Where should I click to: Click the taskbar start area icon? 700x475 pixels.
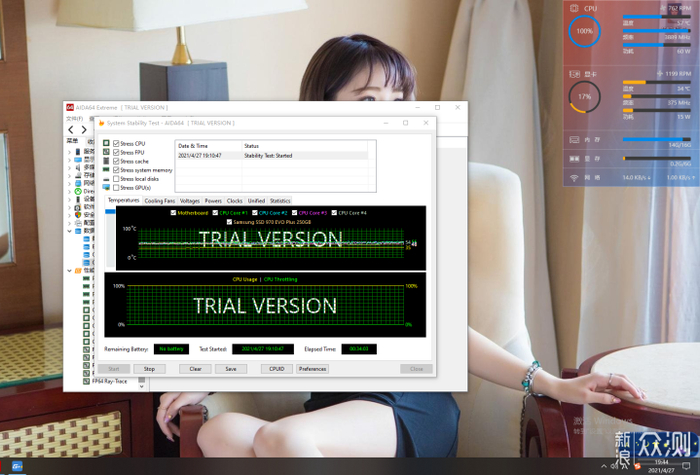tap(18, 467)
